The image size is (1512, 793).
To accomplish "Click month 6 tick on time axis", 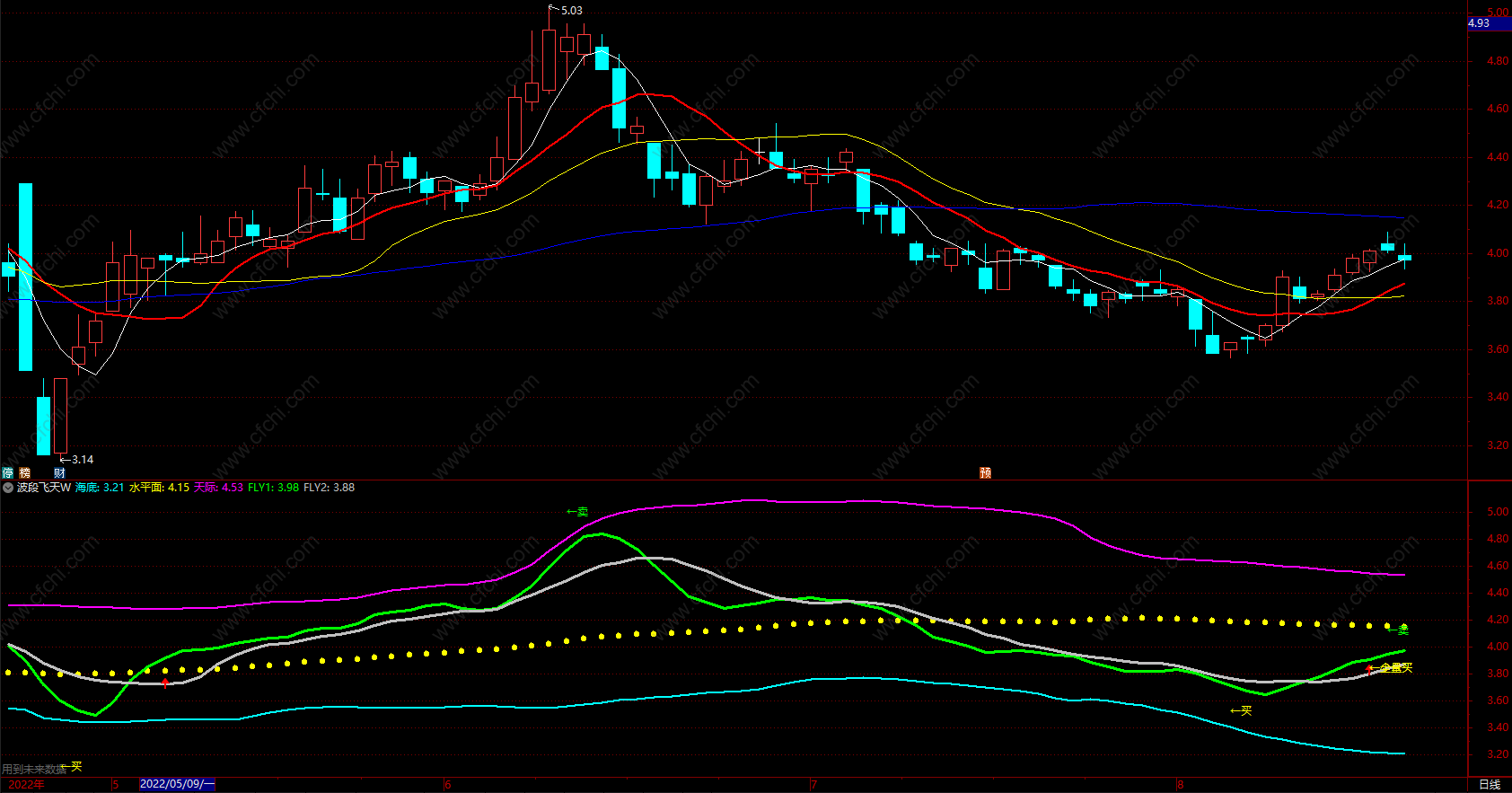I will [448, 784].
